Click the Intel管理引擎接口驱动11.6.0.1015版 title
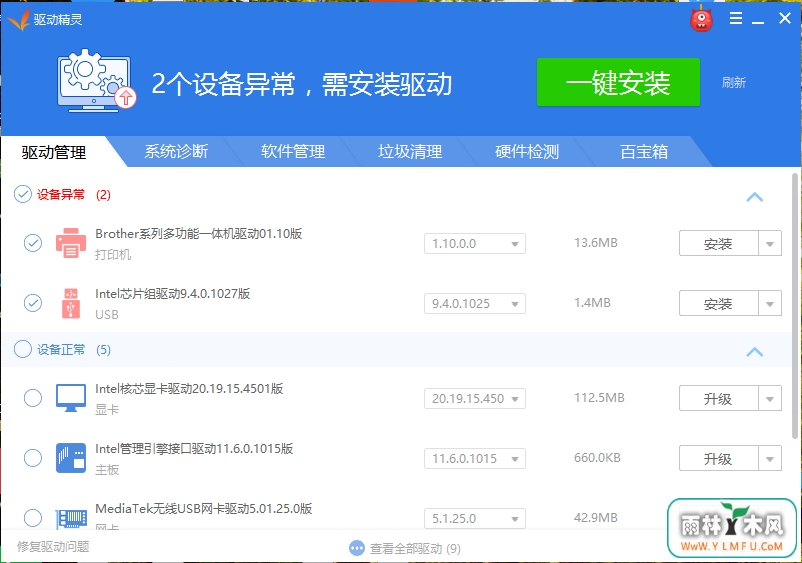The width and height of the screenshot is (802, 563). (194, 448)
